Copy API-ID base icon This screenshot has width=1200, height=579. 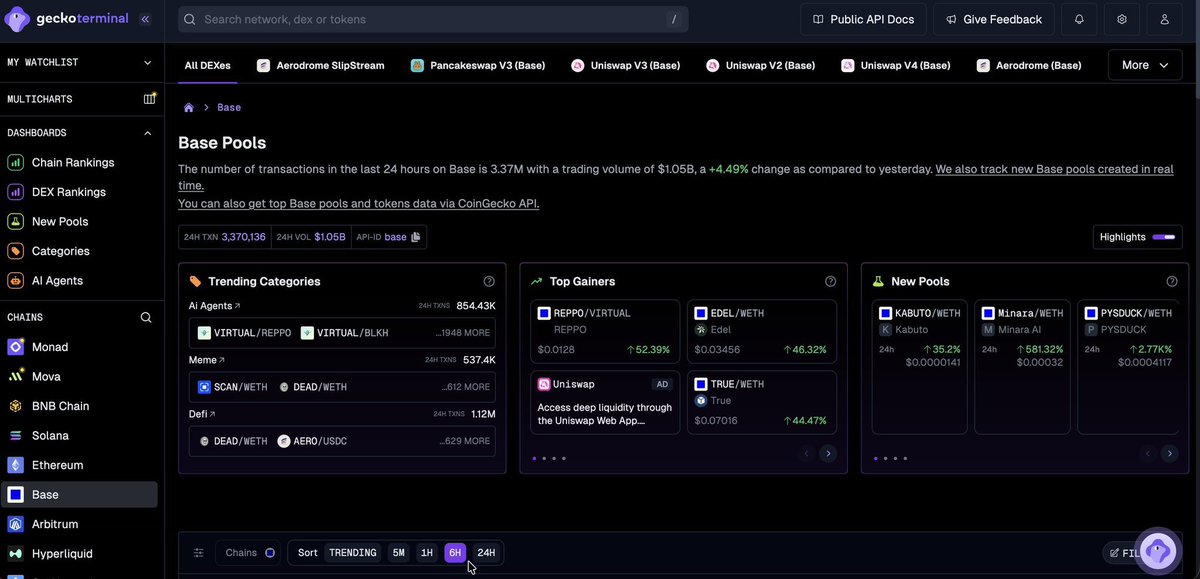(x=417, y=237)
